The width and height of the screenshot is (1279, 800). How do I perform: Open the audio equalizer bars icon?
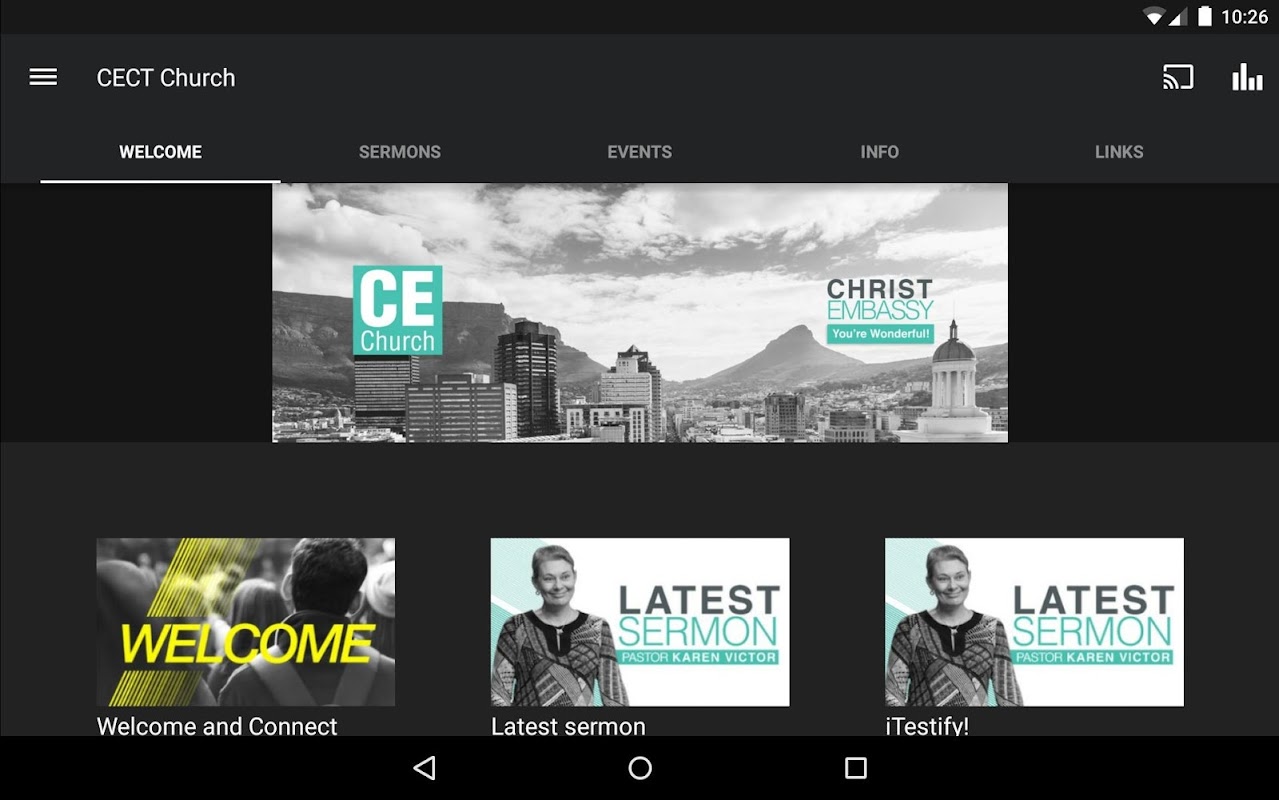point(1247,77)
